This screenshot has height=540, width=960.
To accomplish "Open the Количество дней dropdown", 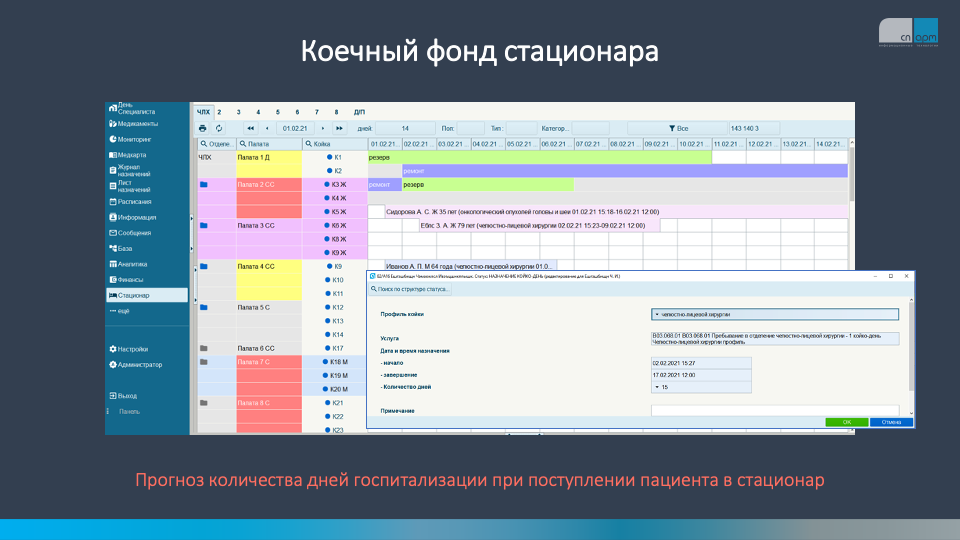I will (701, 387).
